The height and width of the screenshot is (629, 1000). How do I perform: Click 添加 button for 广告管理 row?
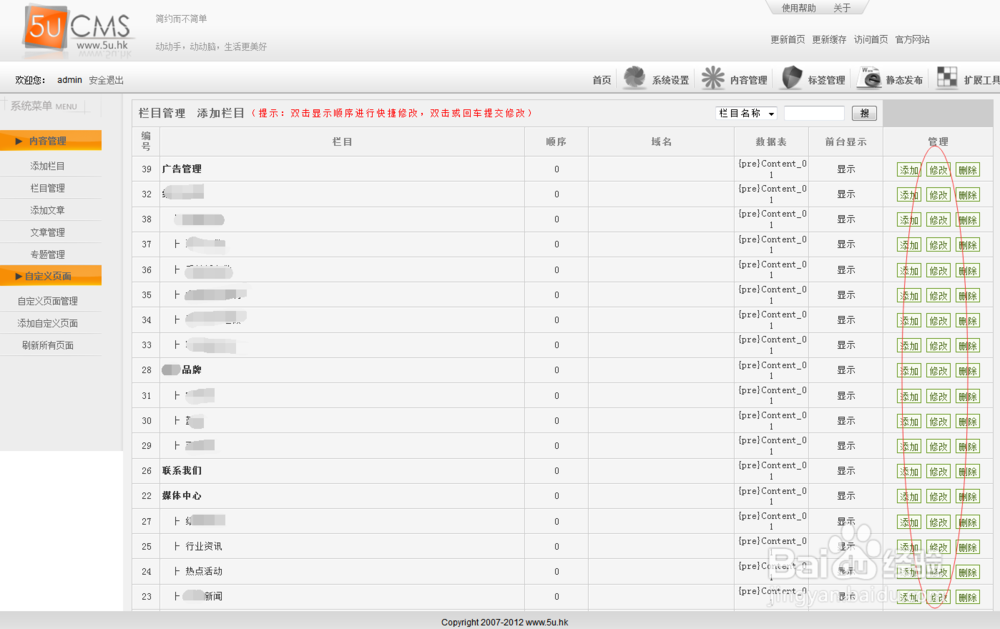(909, 170)
